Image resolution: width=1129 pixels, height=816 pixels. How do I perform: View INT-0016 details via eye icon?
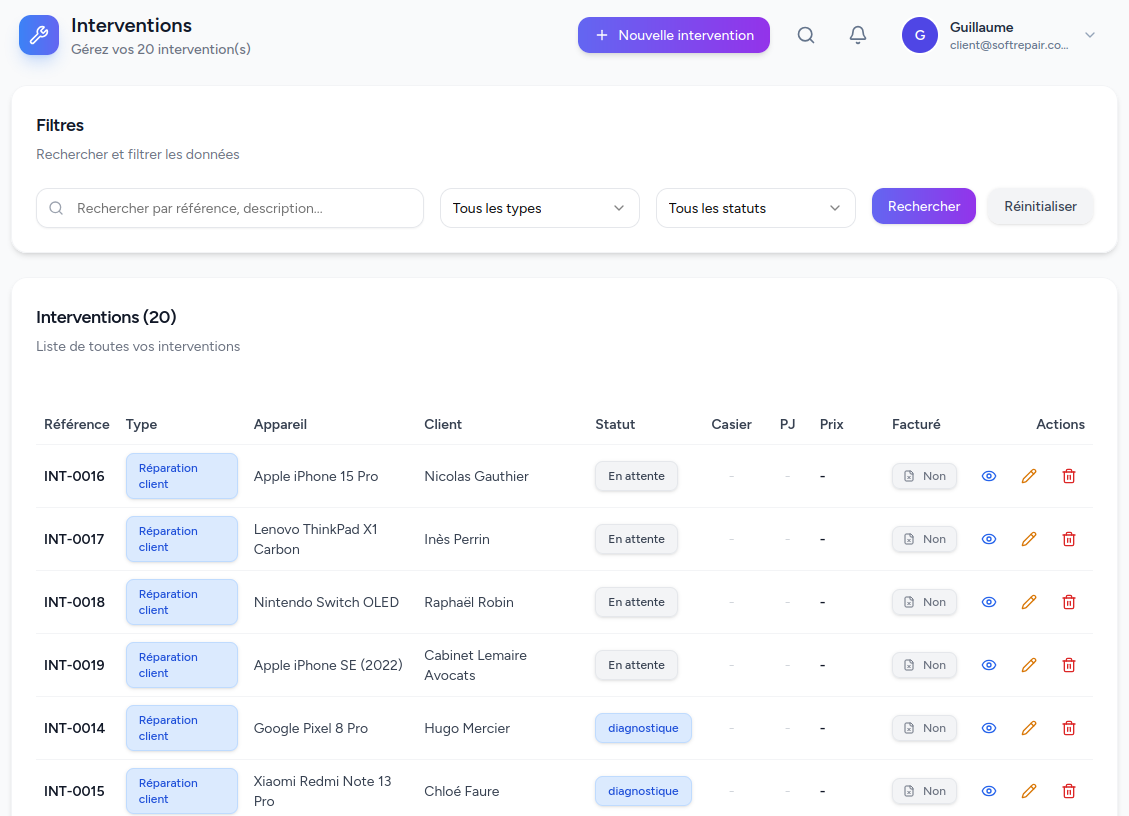[x=989, y=476]
